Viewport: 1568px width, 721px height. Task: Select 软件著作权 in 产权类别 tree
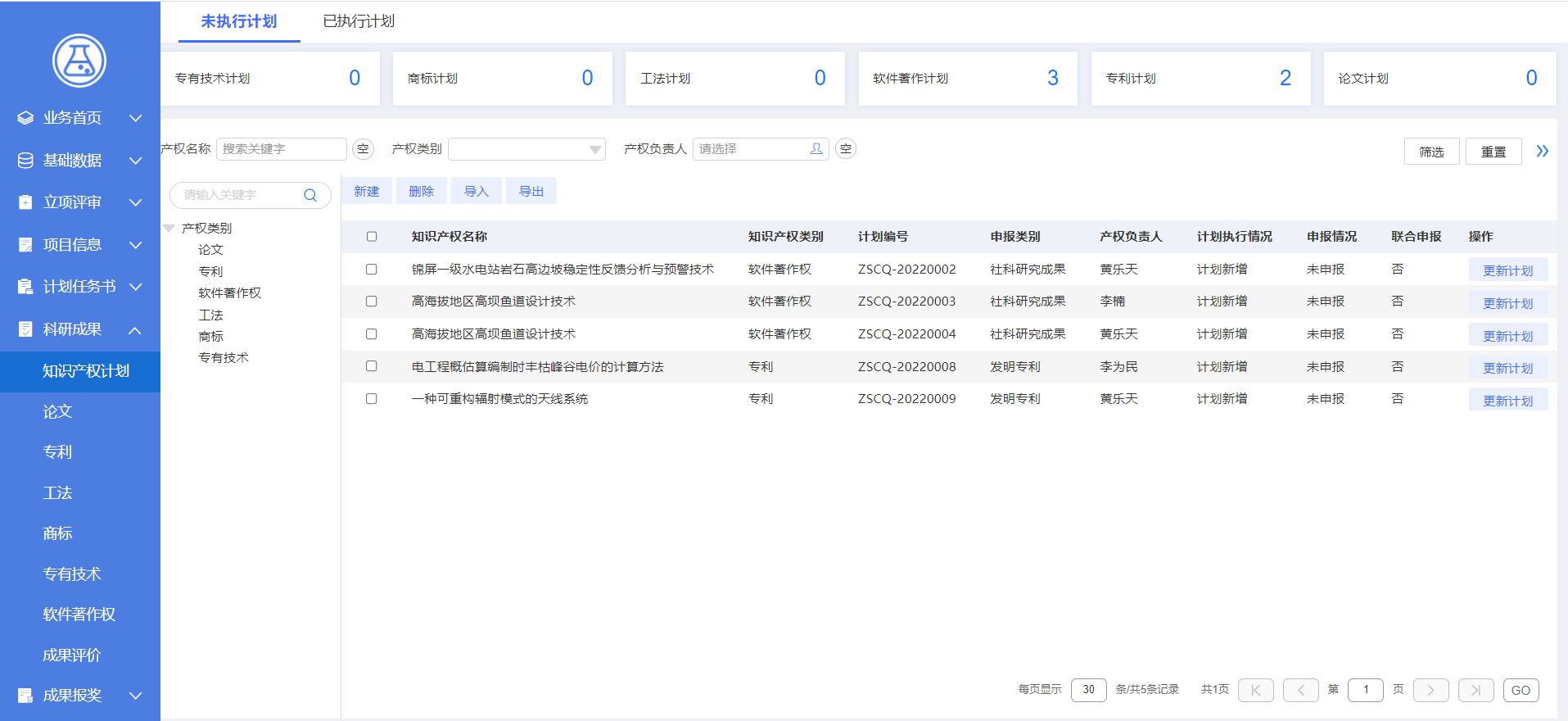point(230,293)
